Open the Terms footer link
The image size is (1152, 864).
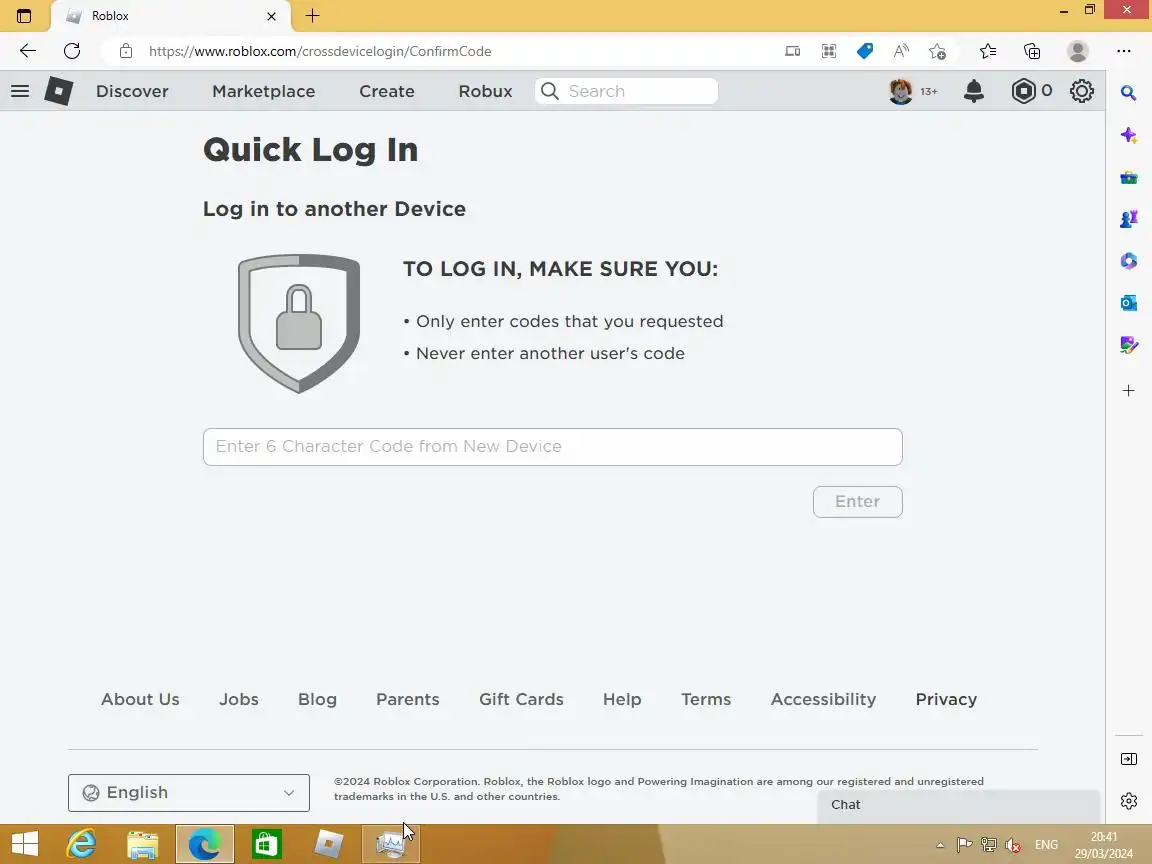[706, 699]
